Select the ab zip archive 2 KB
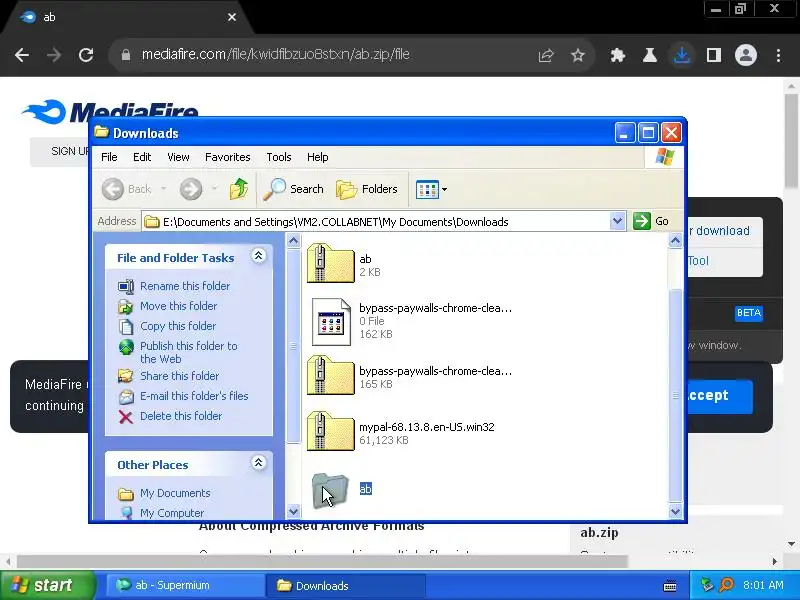Image resolution: width=800 pixels, height=600 pixels. coord(331,264)
